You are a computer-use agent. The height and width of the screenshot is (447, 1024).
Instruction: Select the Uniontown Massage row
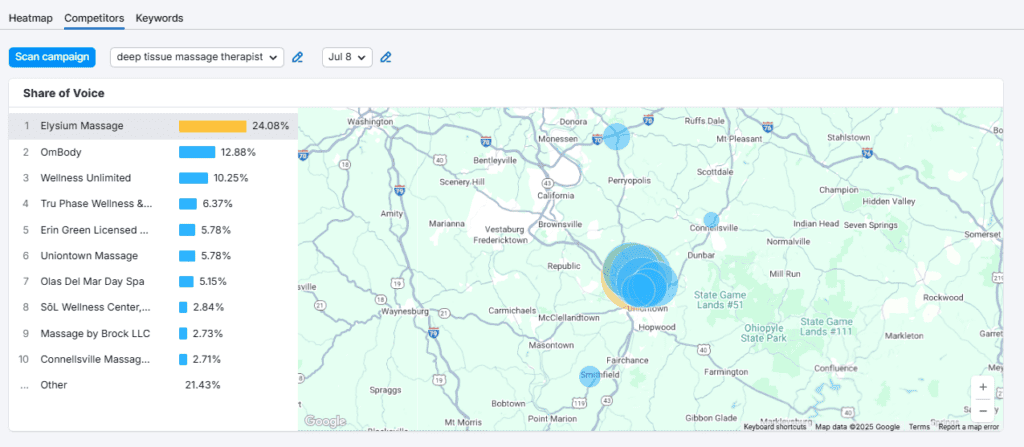click(153, 256)
